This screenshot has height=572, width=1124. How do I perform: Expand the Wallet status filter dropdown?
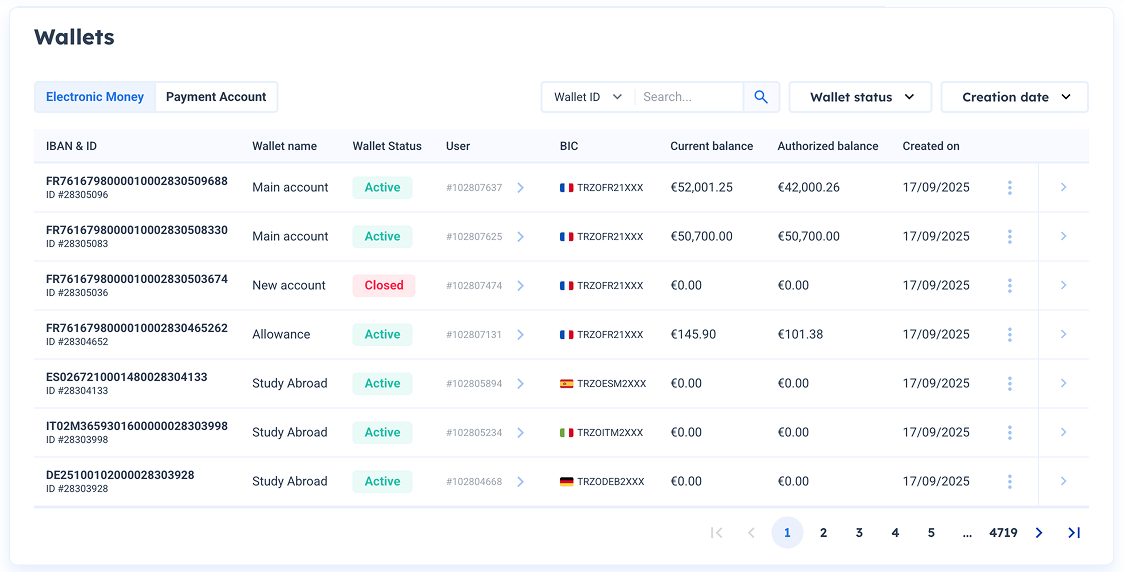tap(861, 97)
